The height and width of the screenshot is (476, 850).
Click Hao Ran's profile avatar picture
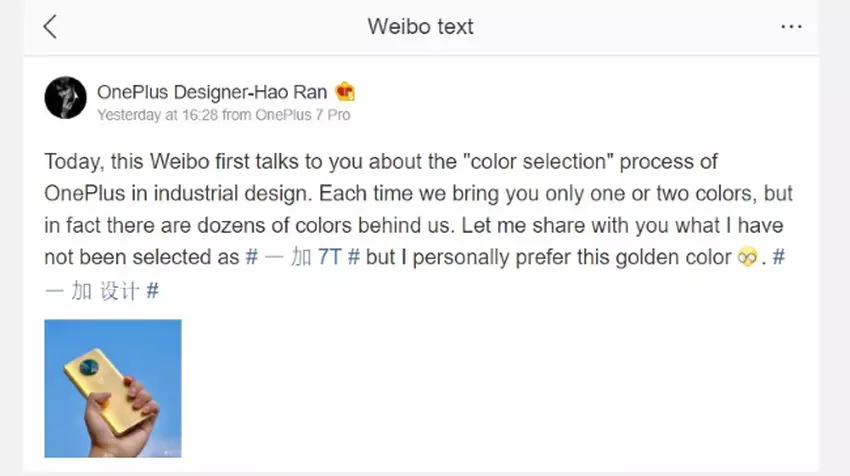[66, 97]
